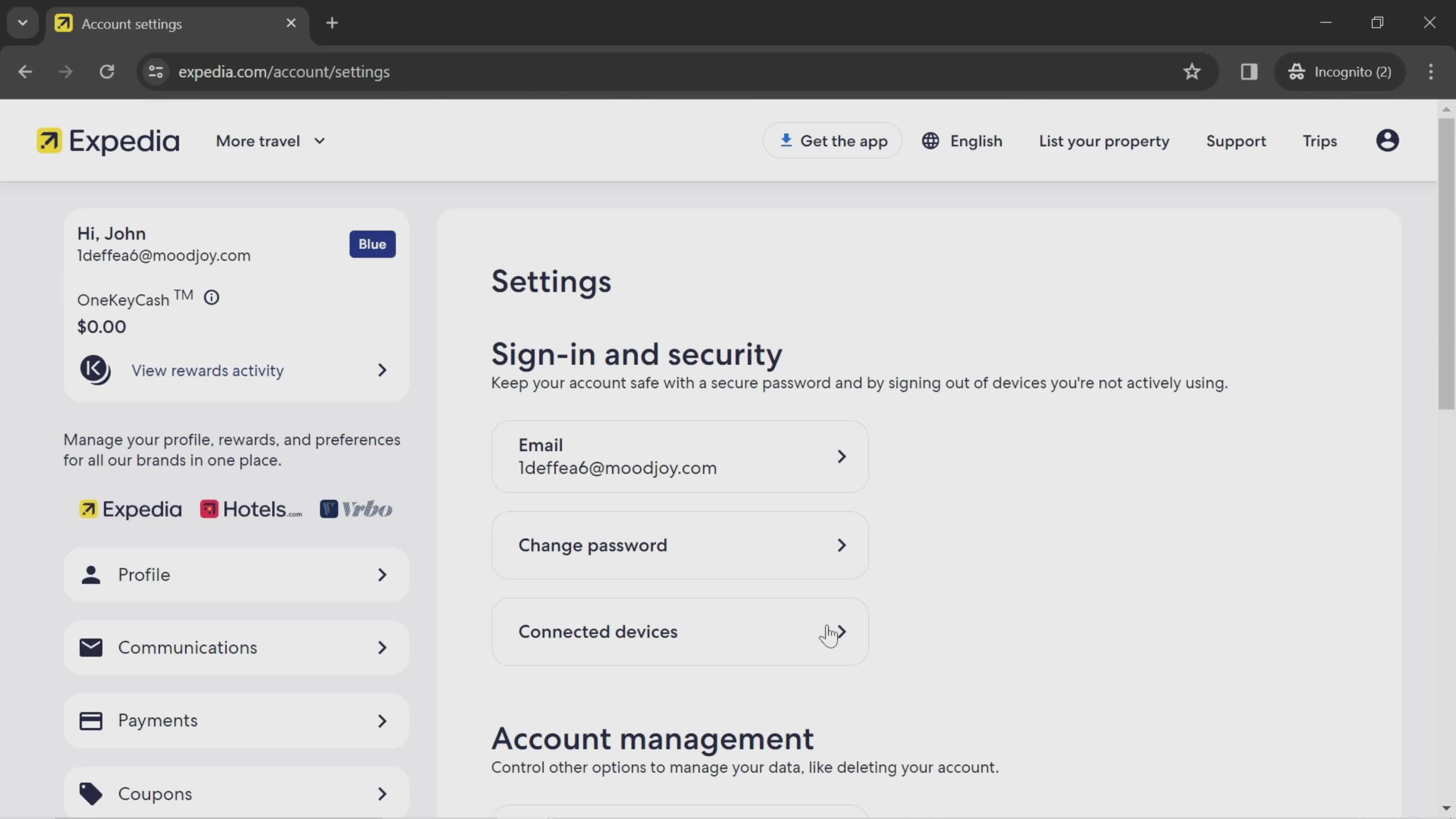This screenshot has height=819, width=1456.
Task: Open the List your property link
Action: coord(1104,141)
